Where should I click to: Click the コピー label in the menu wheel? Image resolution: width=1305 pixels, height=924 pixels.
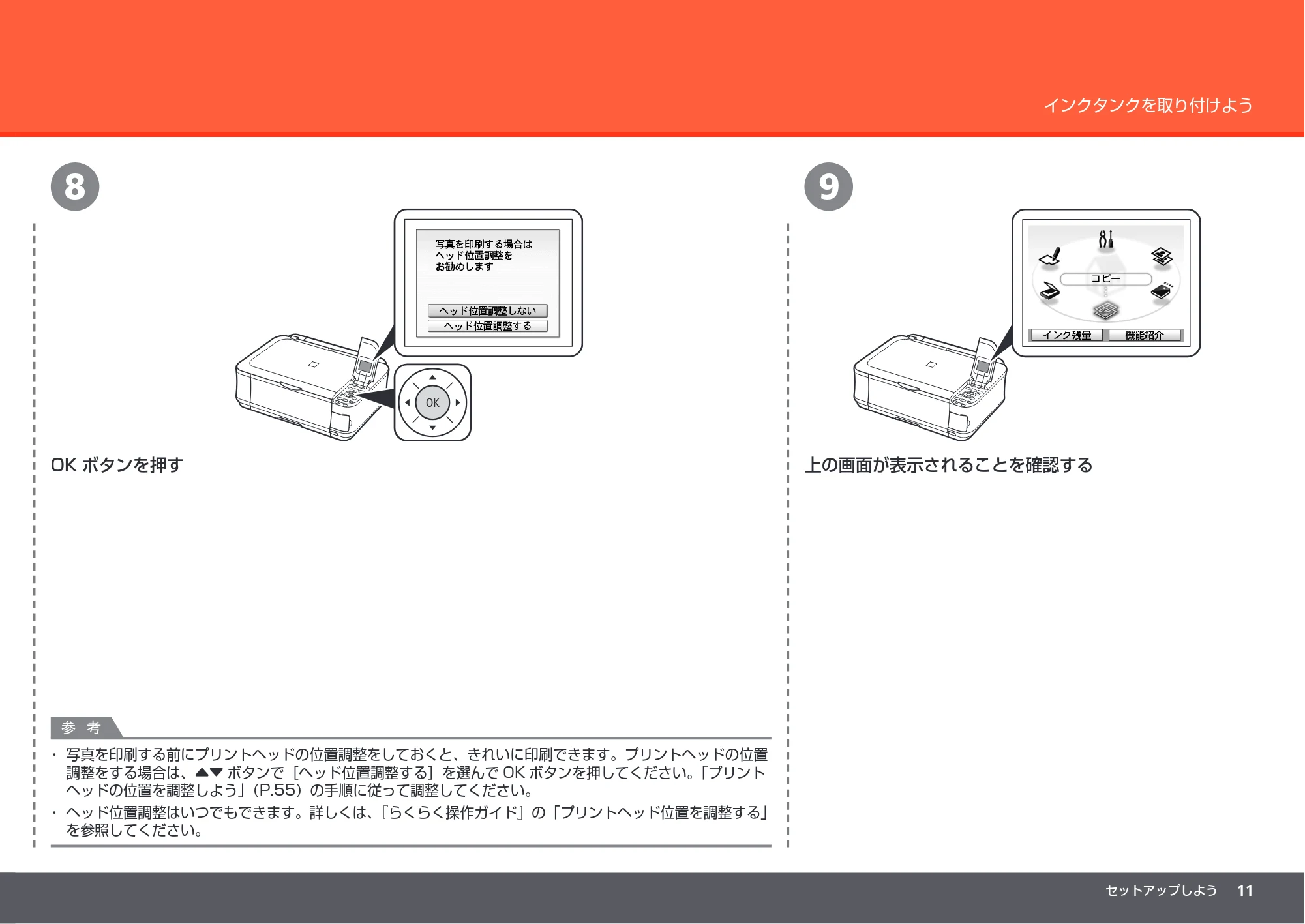tap(1105, 278)
